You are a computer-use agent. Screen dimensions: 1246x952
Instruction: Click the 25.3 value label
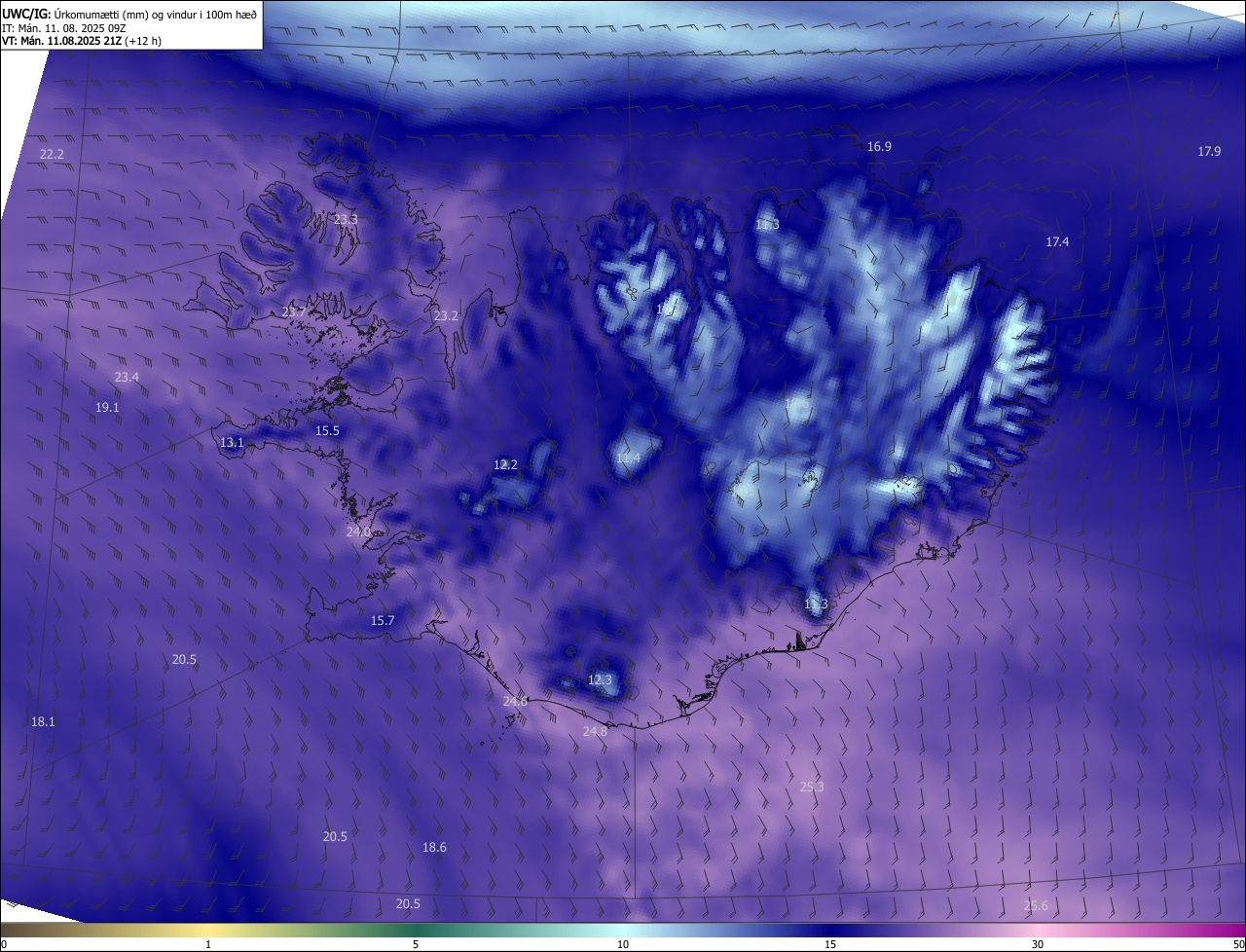point(812,787)
